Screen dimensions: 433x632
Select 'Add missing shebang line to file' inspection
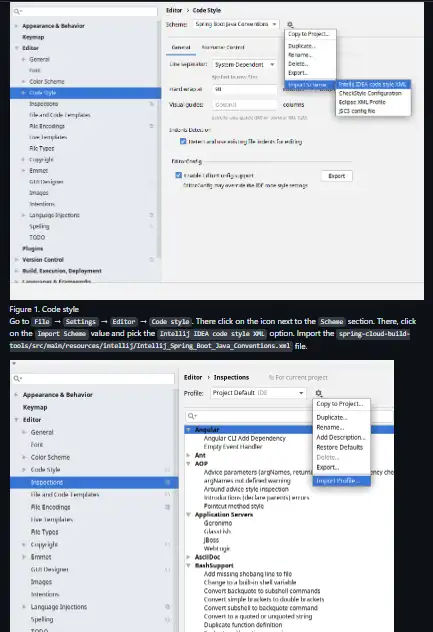coord(248,574)
